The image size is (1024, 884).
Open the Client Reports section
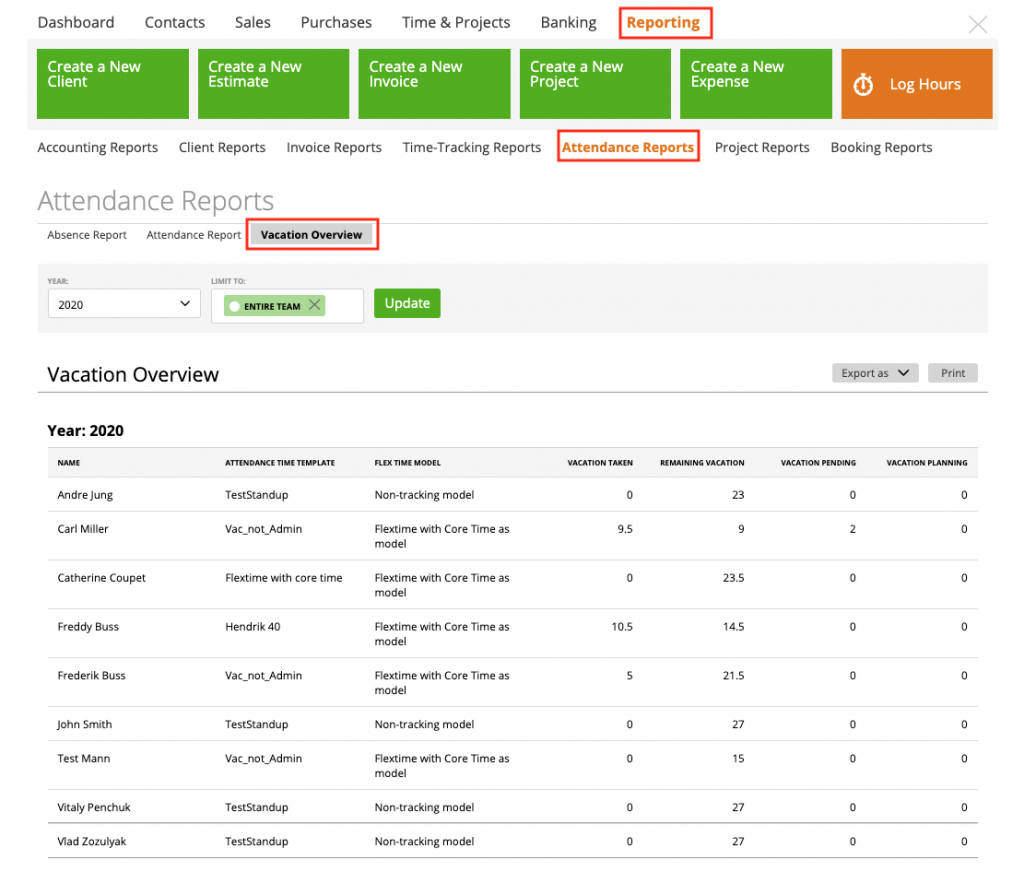pos(222,147)
